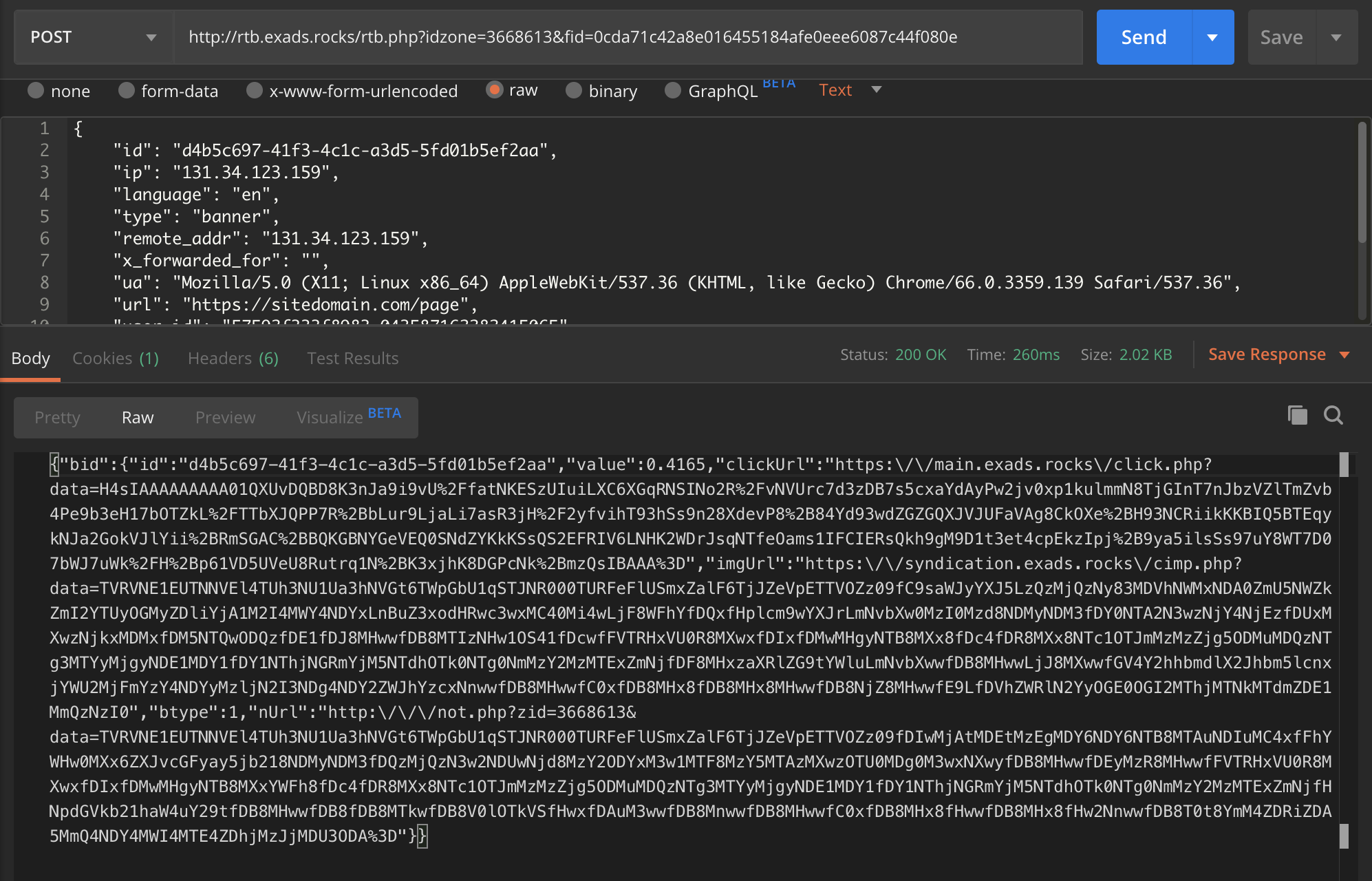Select the raw body radio option
This screenshot has height=881, width=1372.
494,89
